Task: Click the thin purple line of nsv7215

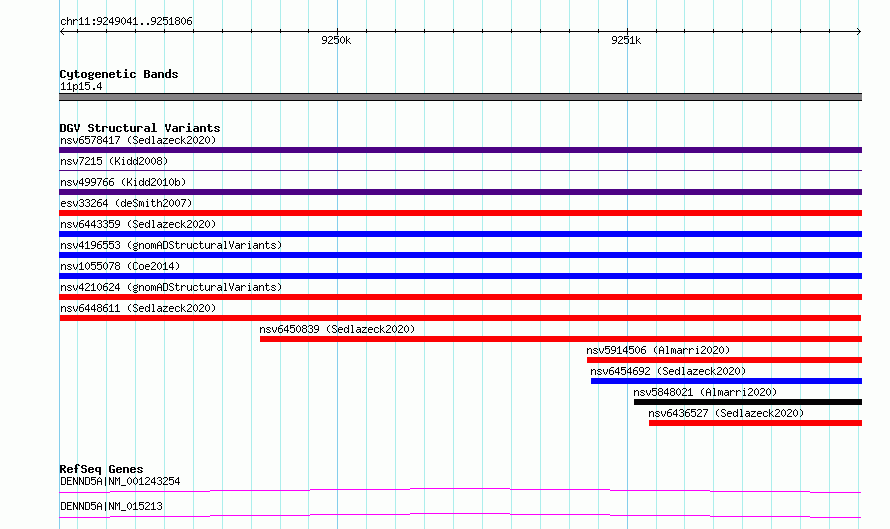Action: 460,170
